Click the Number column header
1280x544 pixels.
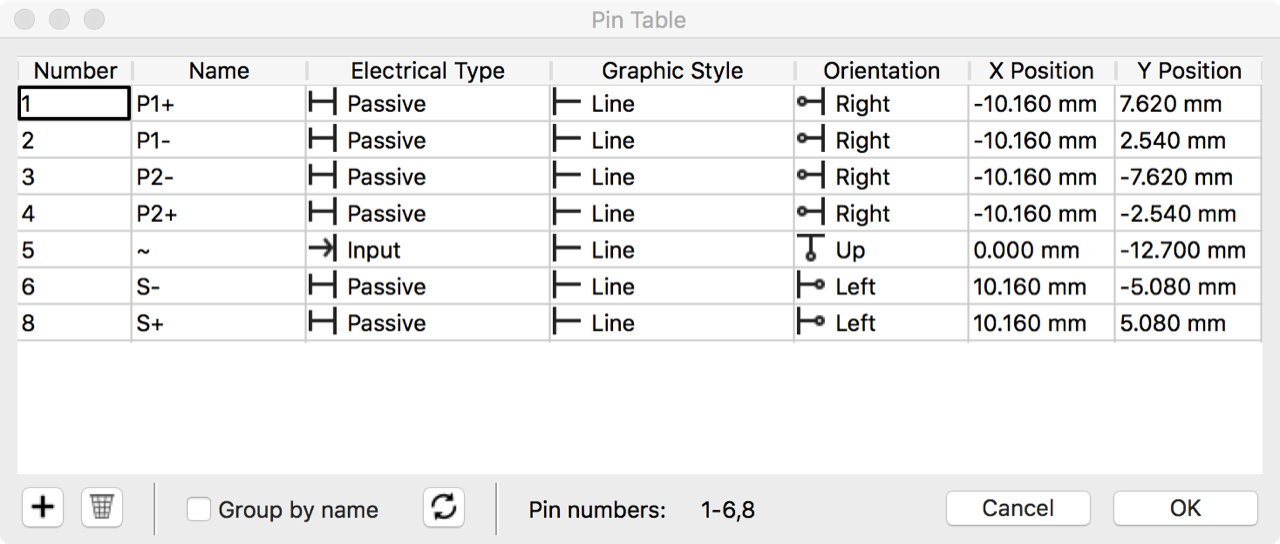tap(75, 71)
